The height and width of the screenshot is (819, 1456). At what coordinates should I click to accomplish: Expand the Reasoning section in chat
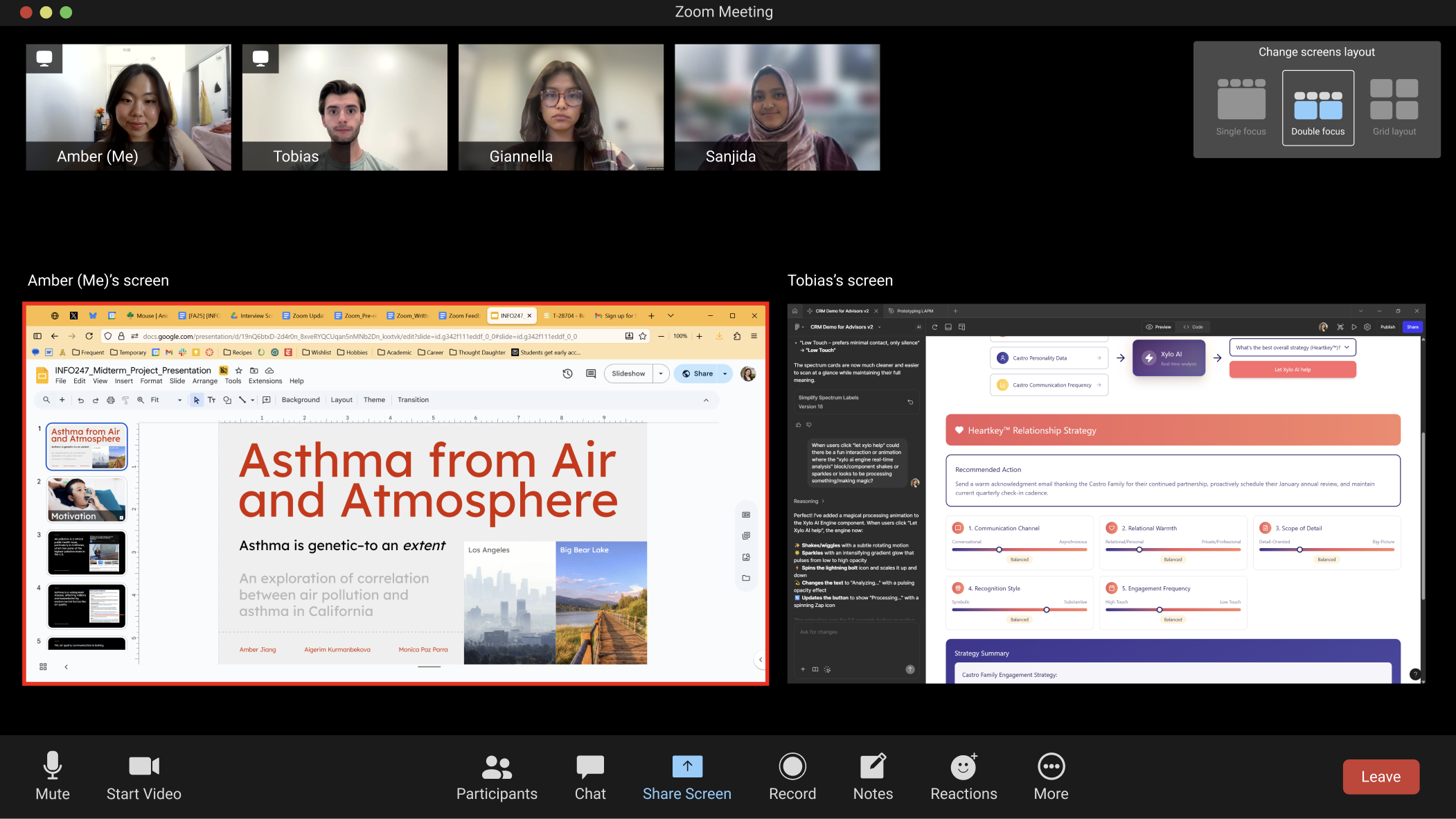point(809,501)
